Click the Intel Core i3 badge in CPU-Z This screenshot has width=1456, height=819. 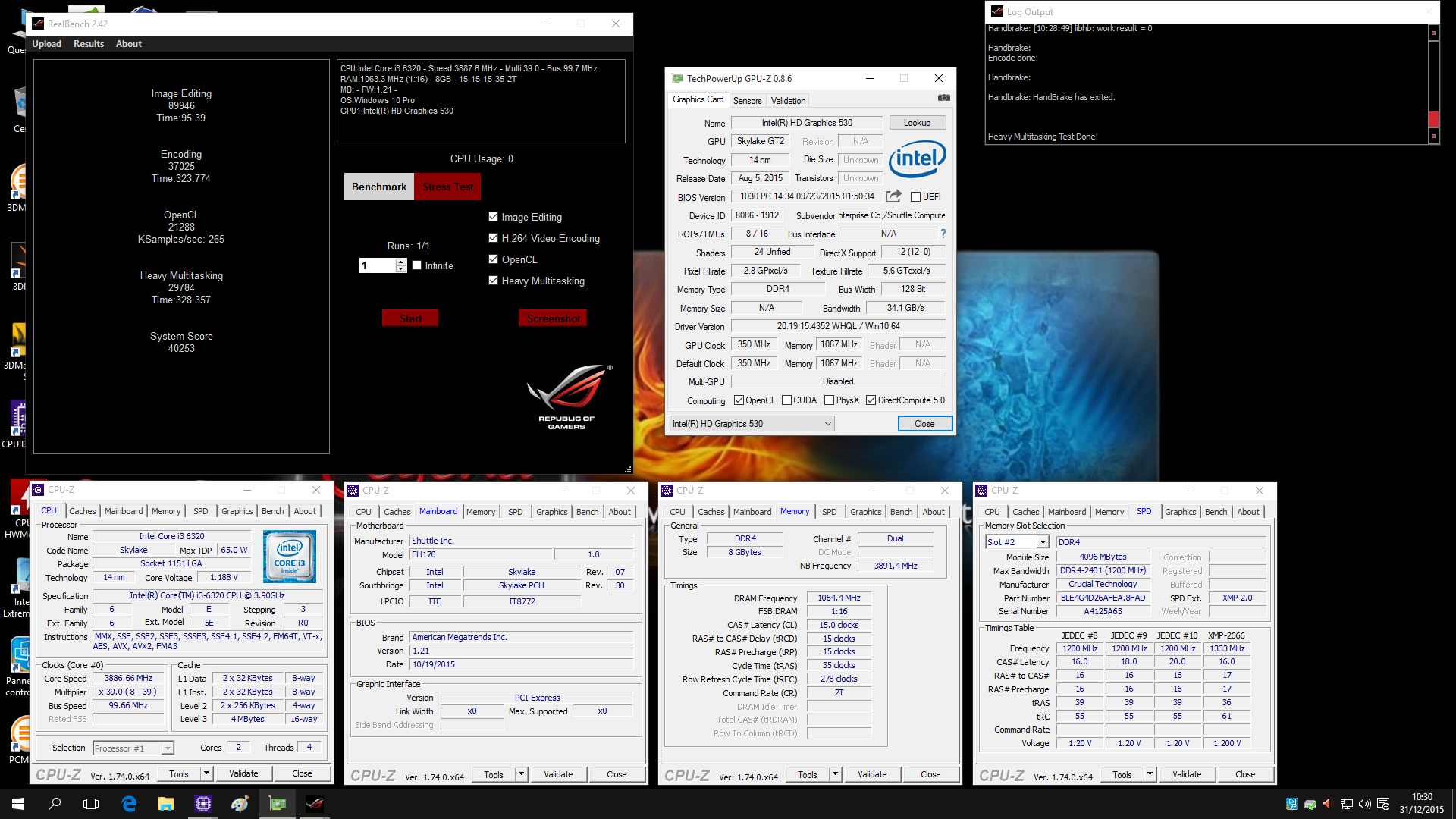tap(290, 557)
